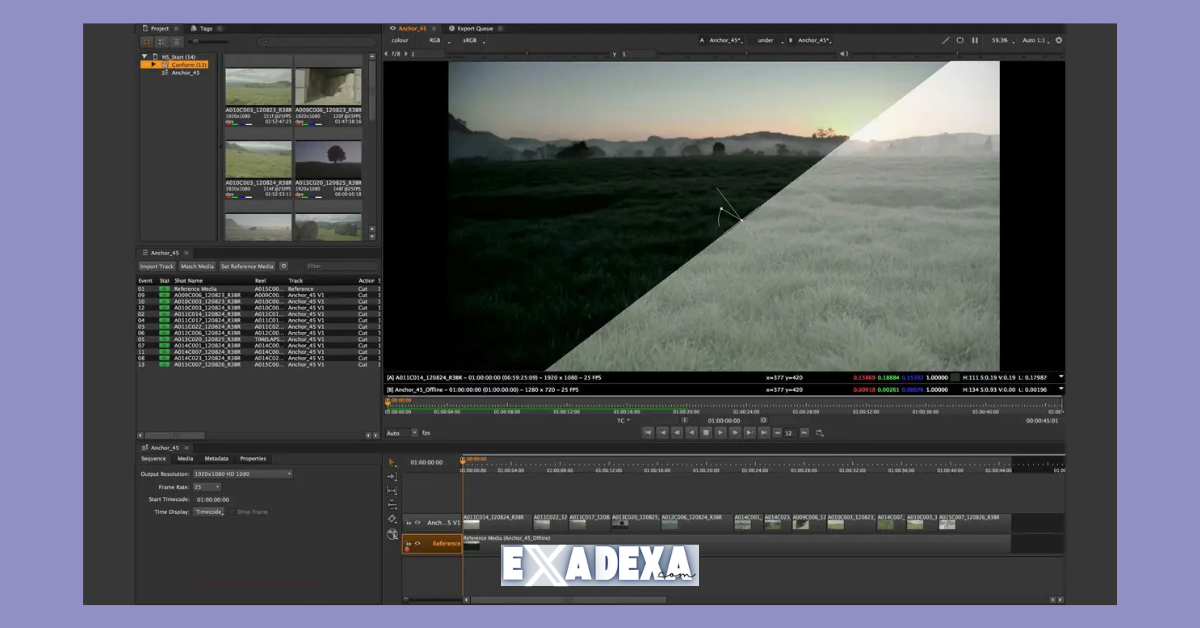
Task: Switch the Project bin to list view icon
Action: point(177,41)
